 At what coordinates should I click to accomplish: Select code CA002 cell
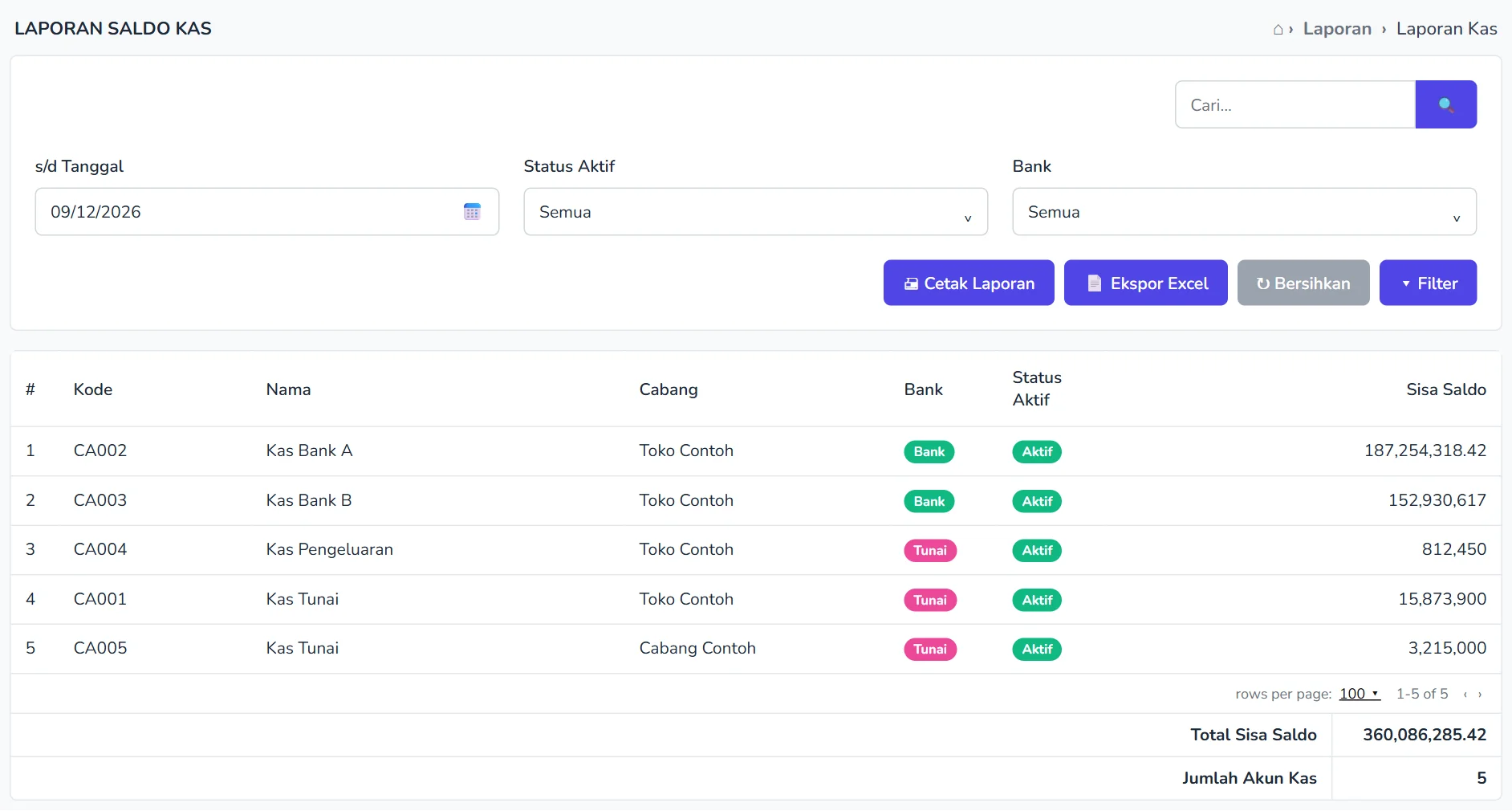[x=100, y=450]
